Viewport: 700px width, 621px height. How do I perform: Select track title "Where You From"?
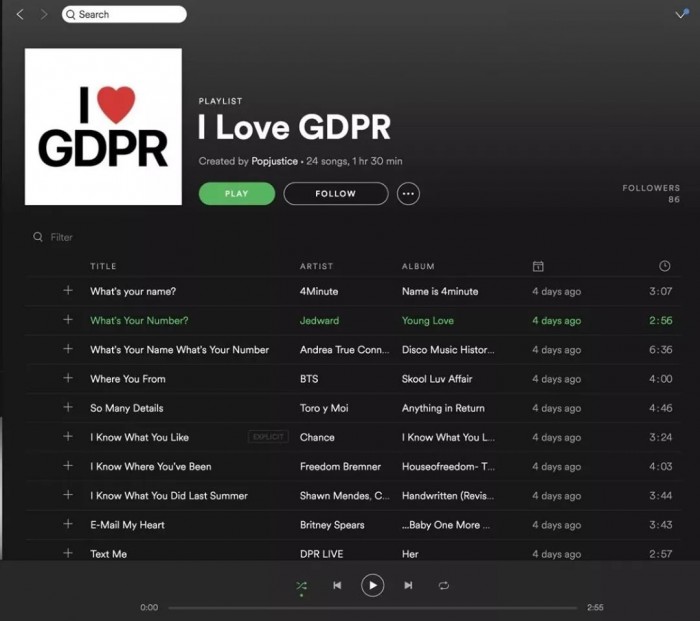click(x=128, y=379)
